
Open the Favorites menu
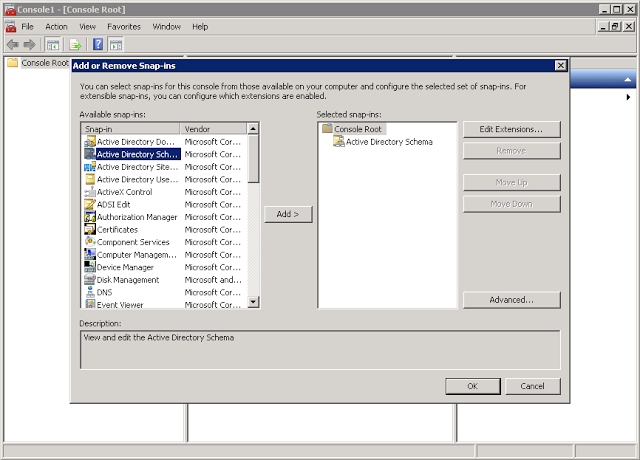[x=124, y=27]
